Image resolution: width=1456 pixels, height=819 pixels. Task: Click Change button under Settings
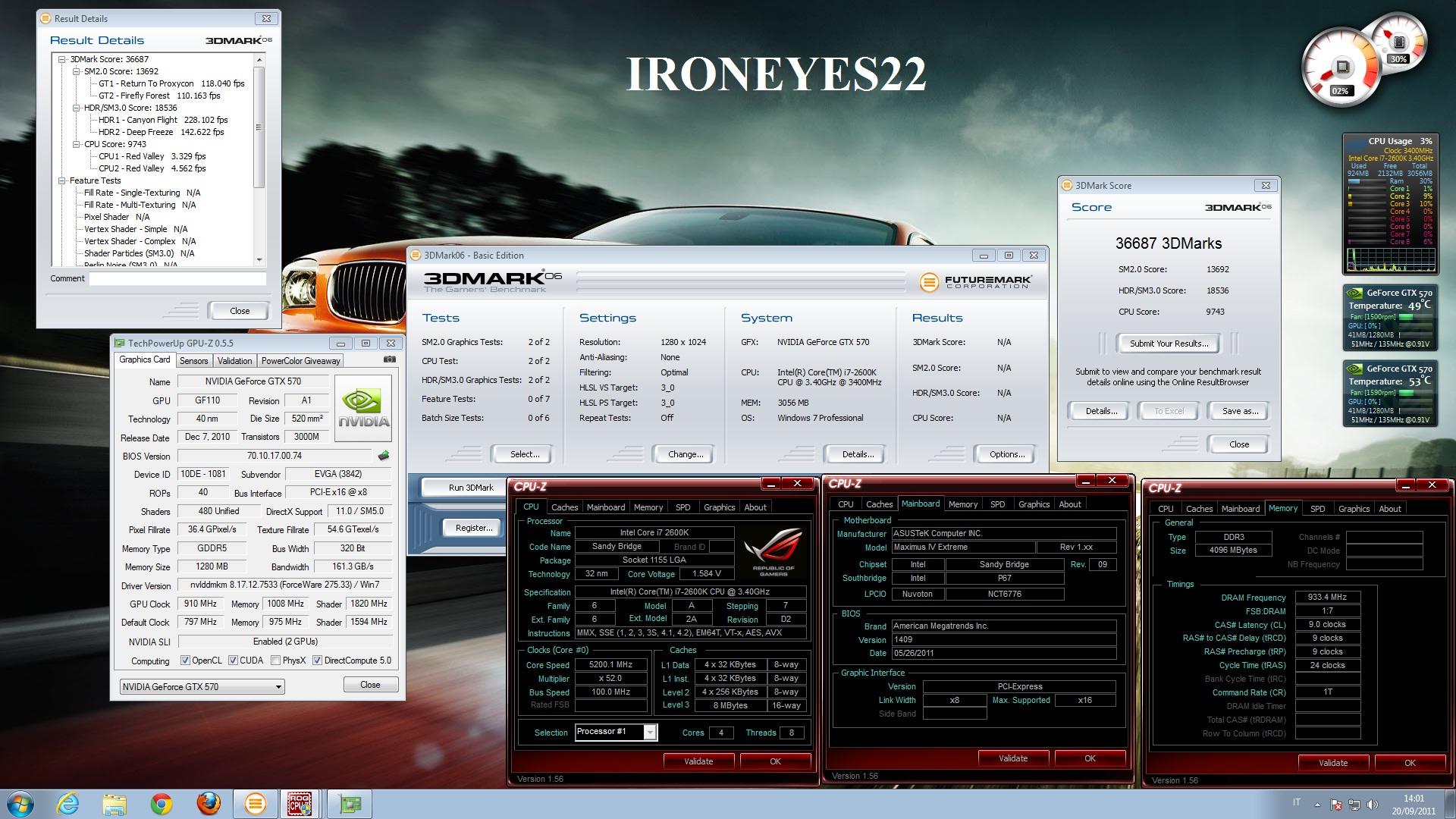tap(686, 454)
